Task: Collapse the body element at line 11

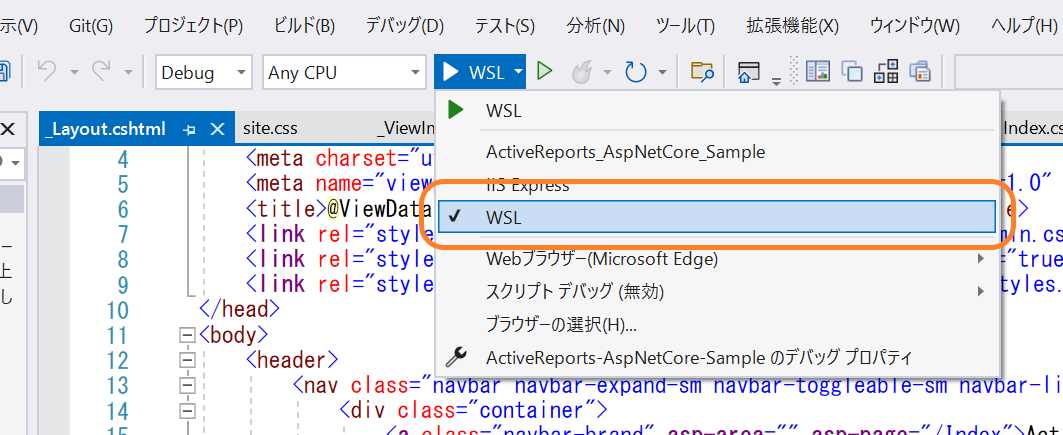Action: [186, 335]
